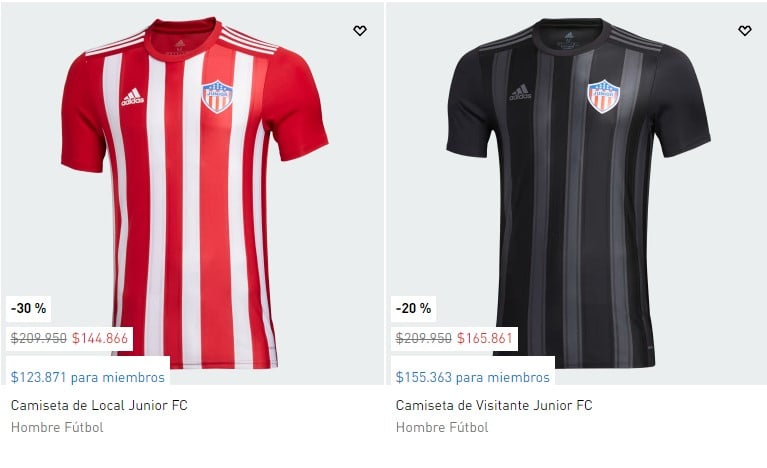Click the crossed-out $209.950 price on black jersey
The width and height of the screenshot is (767, 468).
424,338
